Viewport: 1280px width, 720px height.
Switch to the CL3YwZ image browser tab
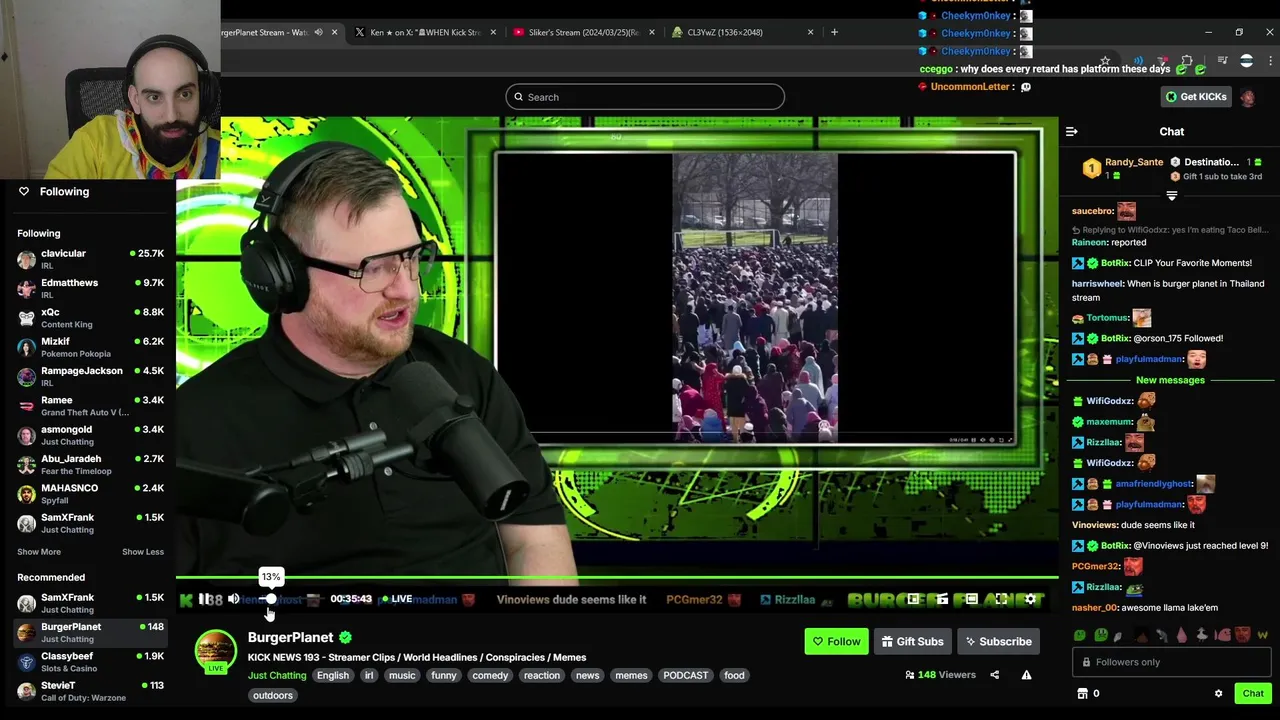click(x=742, y=32)
